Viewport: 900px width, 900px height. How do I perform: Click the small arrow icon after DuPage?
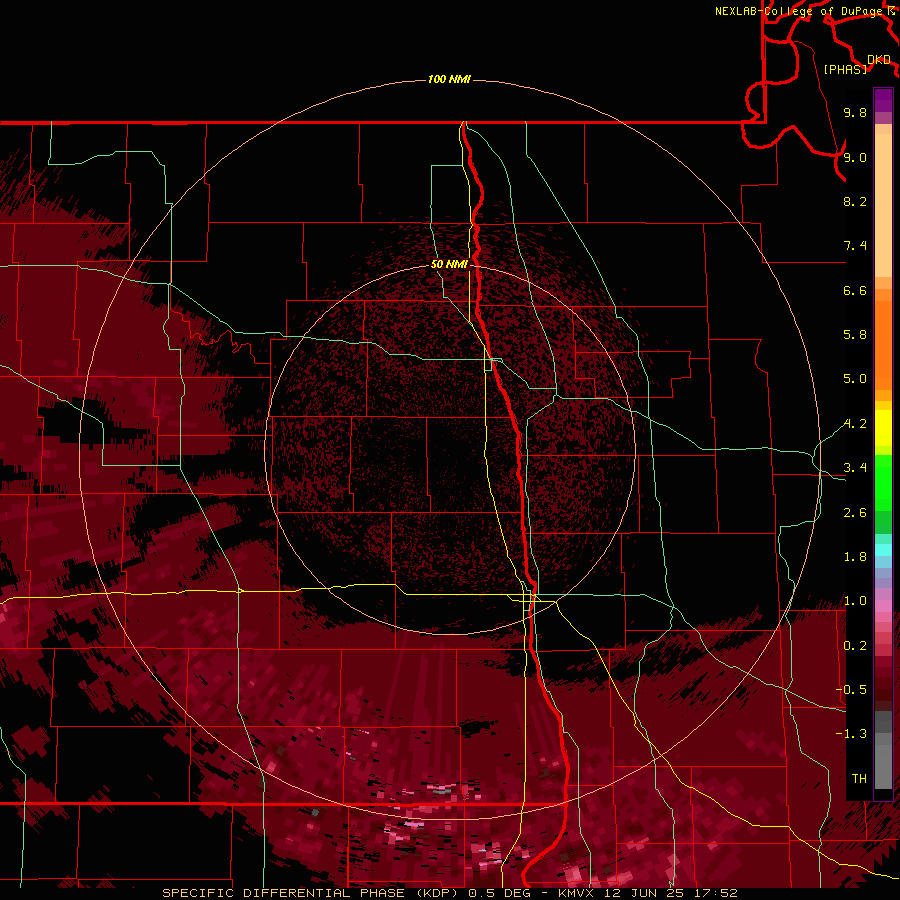click(x=891, y=10)
